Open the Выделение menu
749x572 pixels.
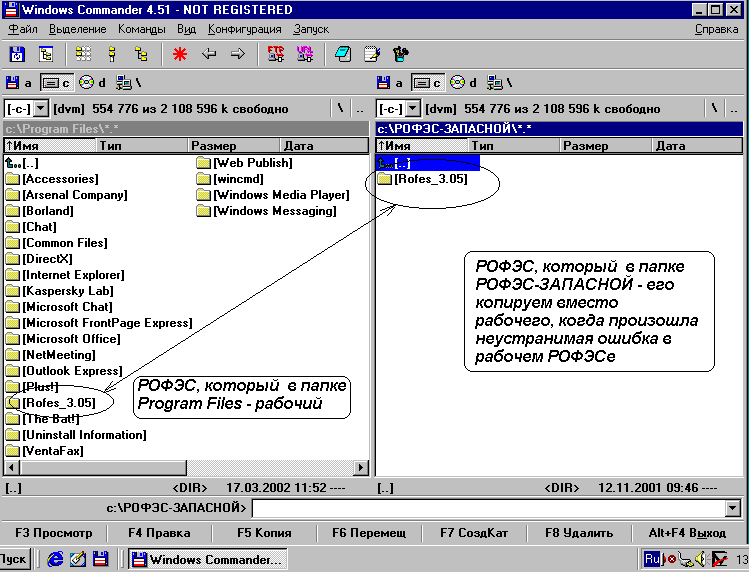pos(78,29)
